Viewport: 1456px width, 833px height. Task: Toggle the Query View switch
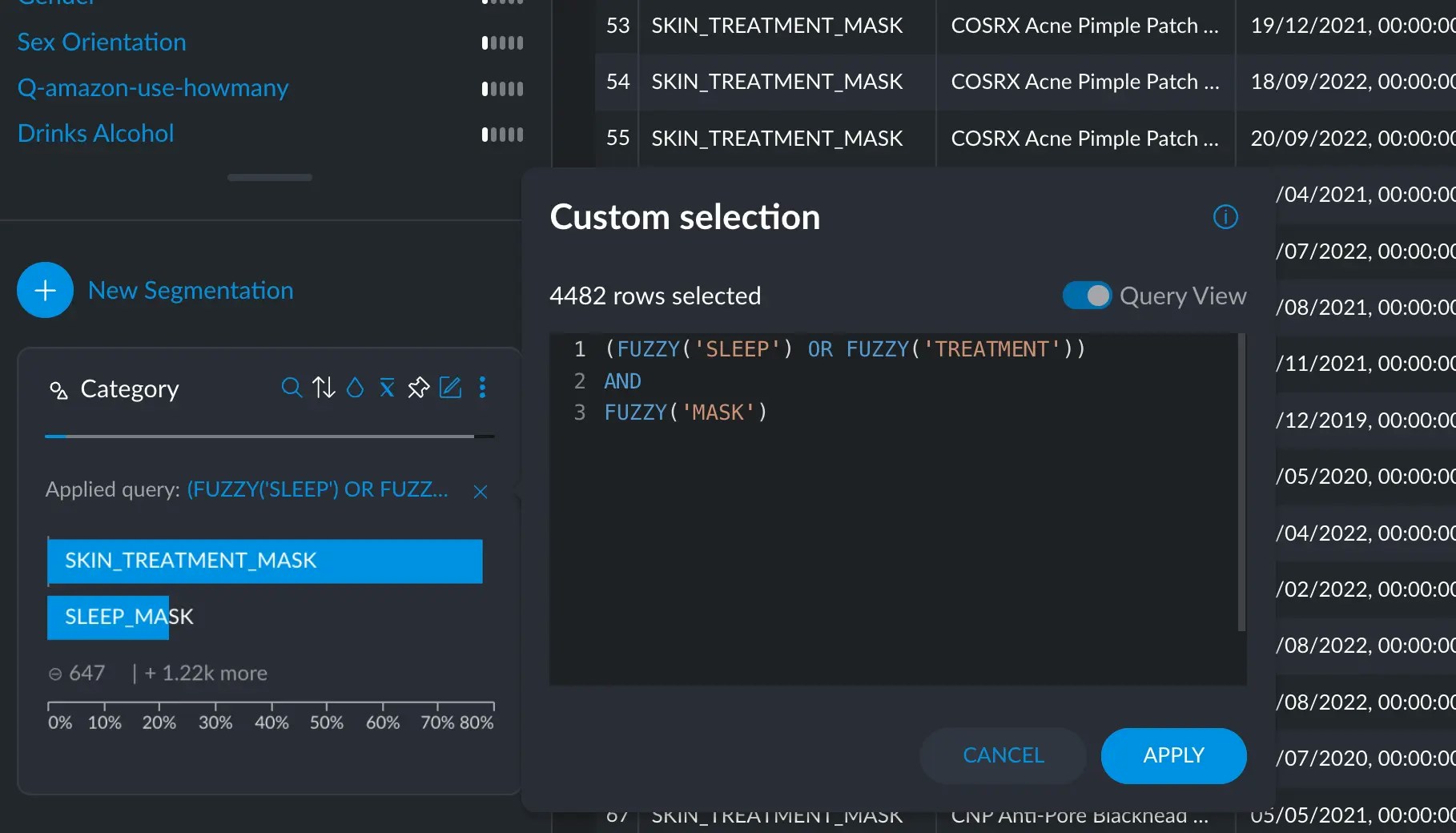pyautogui.click(x=1087, y=296)
